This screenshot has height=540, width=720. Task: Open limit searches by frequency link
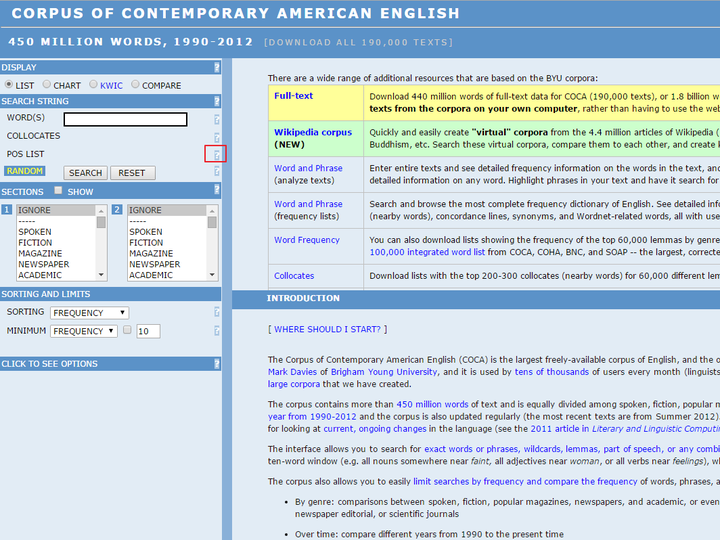point(525,481)
